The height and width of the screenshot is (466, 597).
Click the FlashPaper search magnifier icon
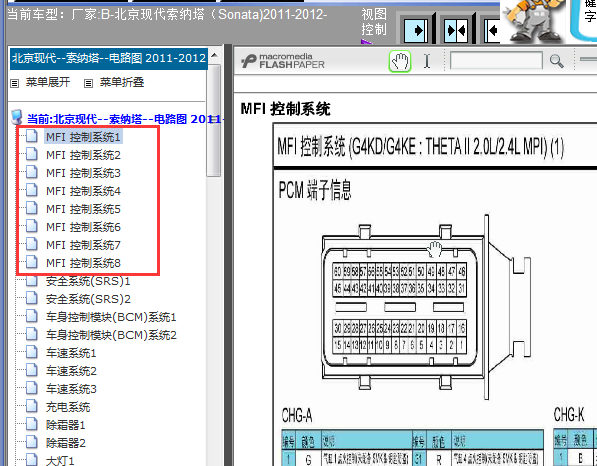point(556,61)
